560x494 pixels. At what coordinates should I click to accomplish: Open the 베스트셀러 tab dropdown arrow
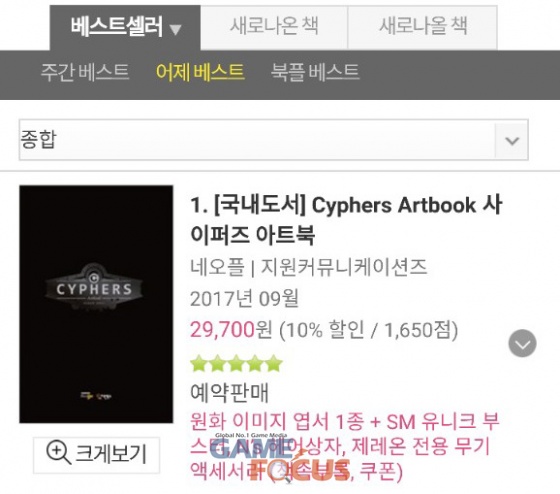(x=175, y=29)
